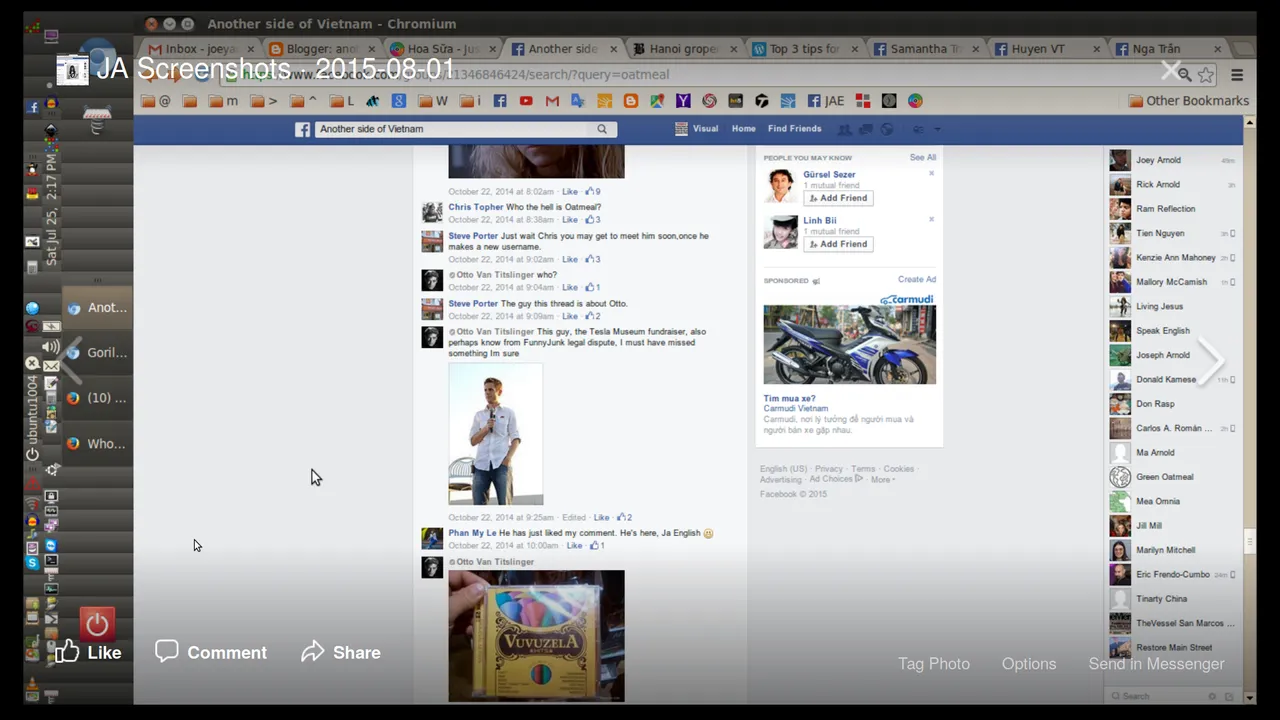
Task: Open chat with Joey Arnold
Action: (x=1172, y=160)
